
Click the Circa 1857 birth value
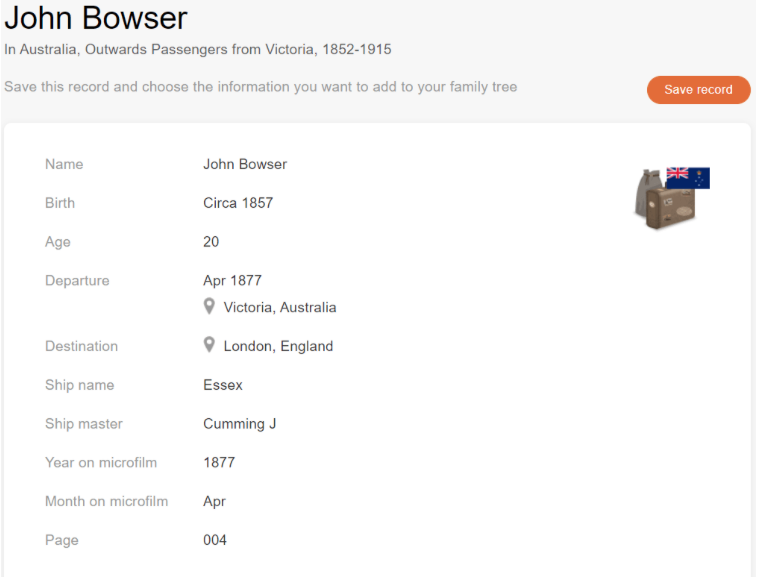[x=238, y=203]
